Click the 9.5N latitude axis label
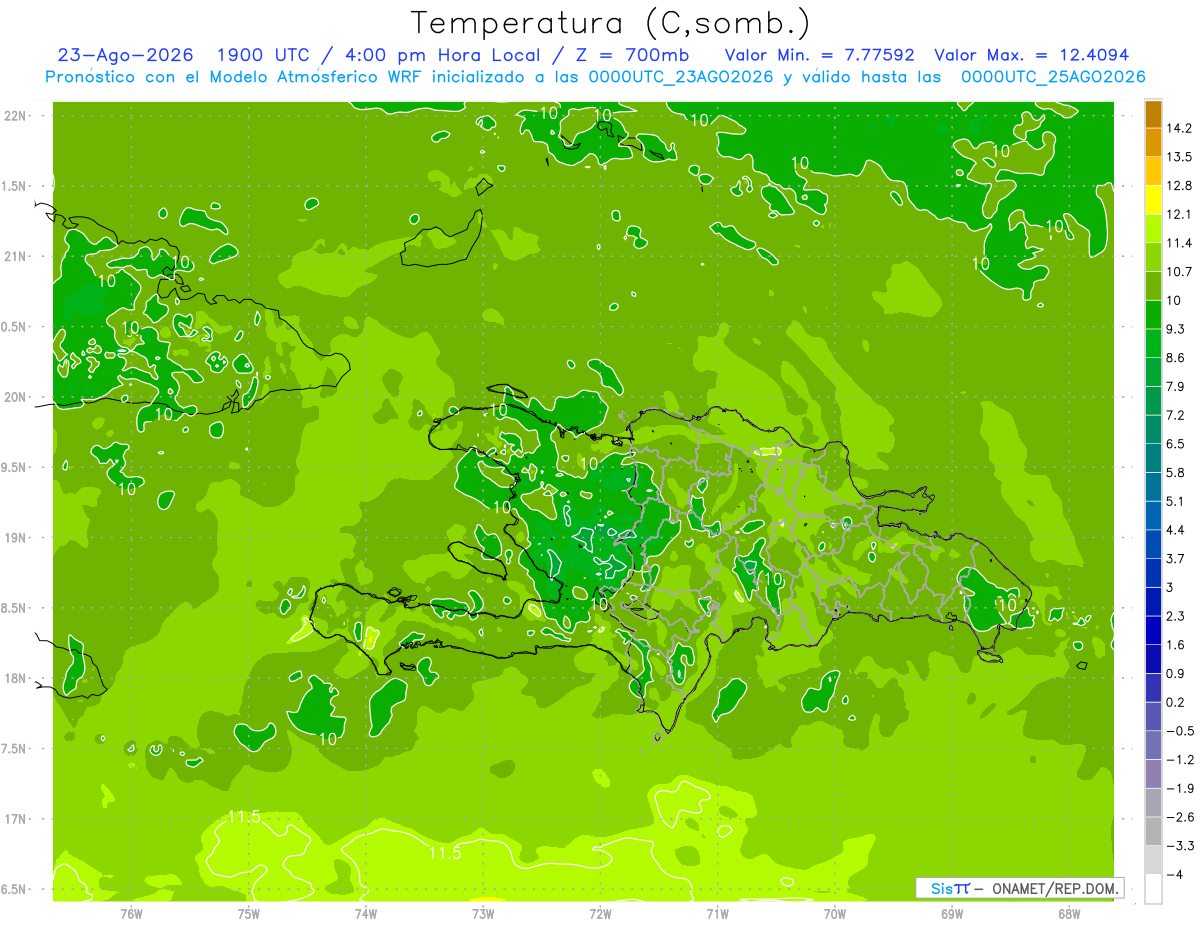This screenshot has height=927, width=1200. click(14, 468)
